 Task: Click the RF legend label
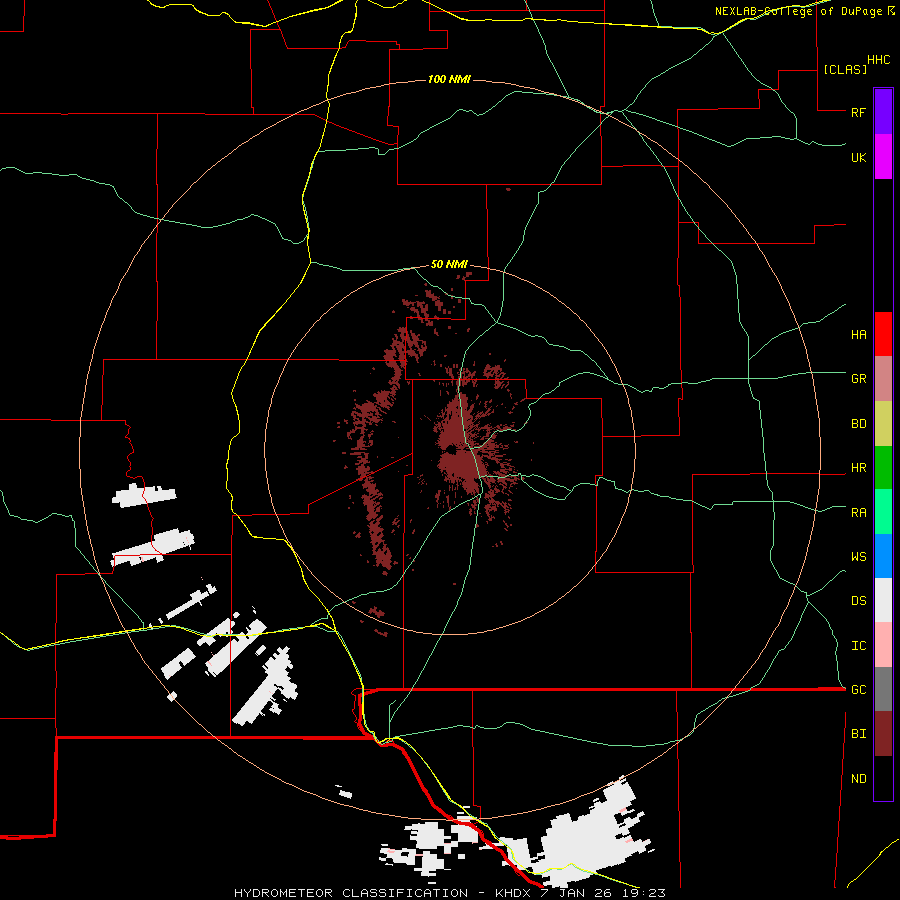coord(858,112)
